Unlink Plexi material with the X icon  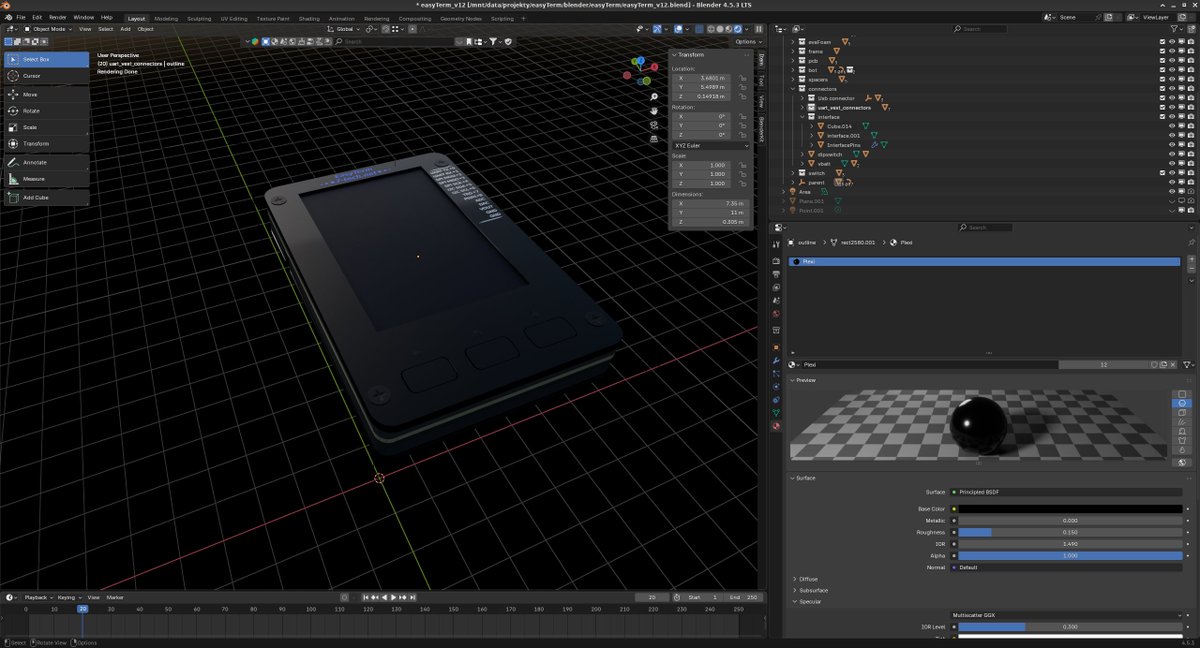[1173, 365]
